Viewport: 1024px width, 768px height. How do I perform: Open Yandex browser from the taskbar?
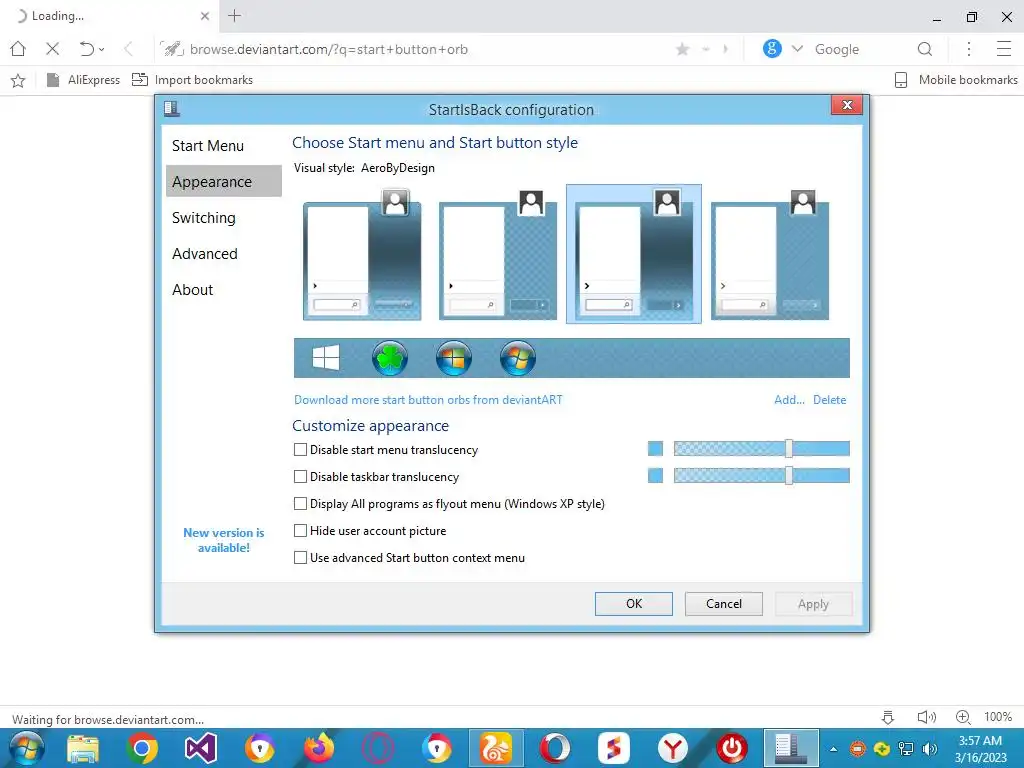pyautogui.click(x=673, y=748)
